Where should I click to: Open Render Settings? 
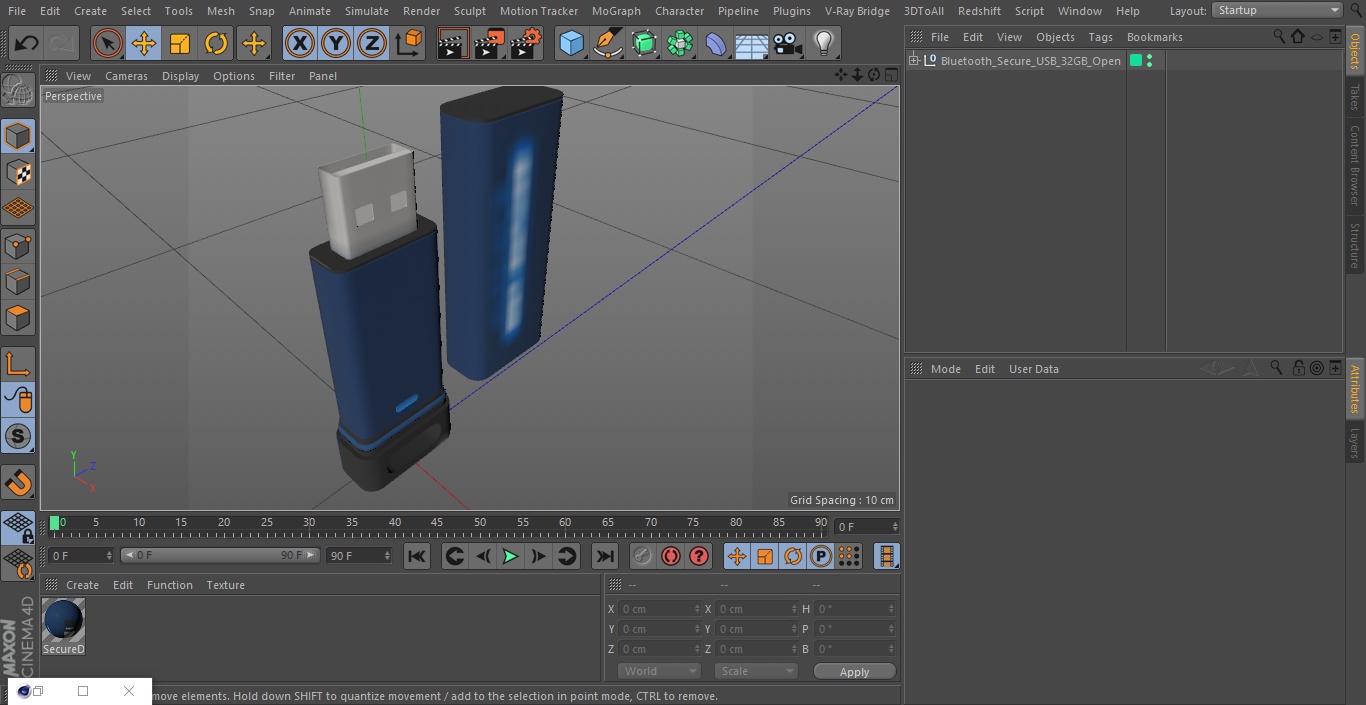[x=526, y=43]
